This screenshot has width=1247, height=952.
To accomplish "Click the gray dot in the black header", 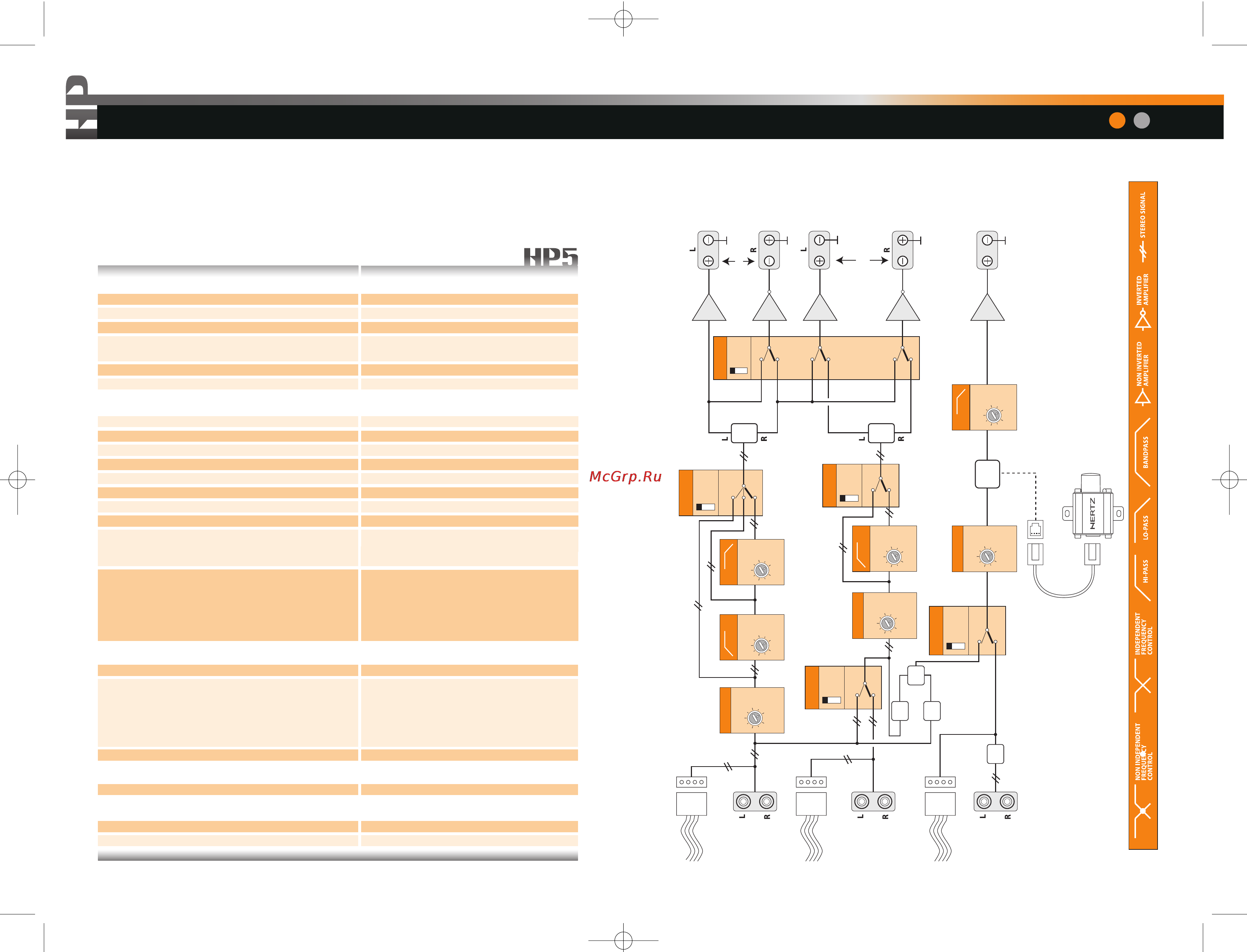I will click(x=1141, y=121).
